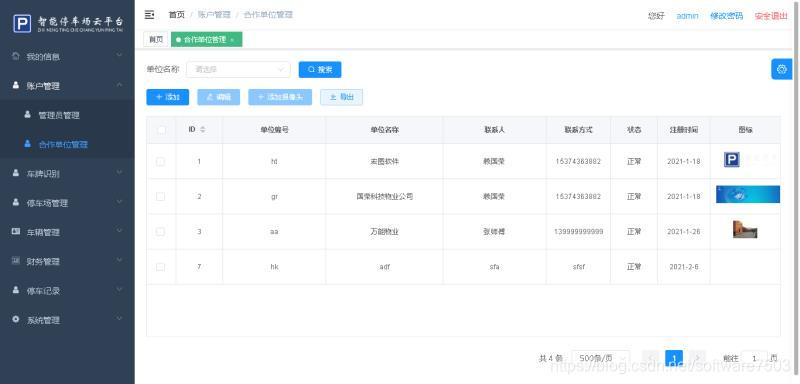The height and width of the screenshot is (384, 800).
Task: Click phone number 13999999999 cell
Action: (x=579, y=232)
